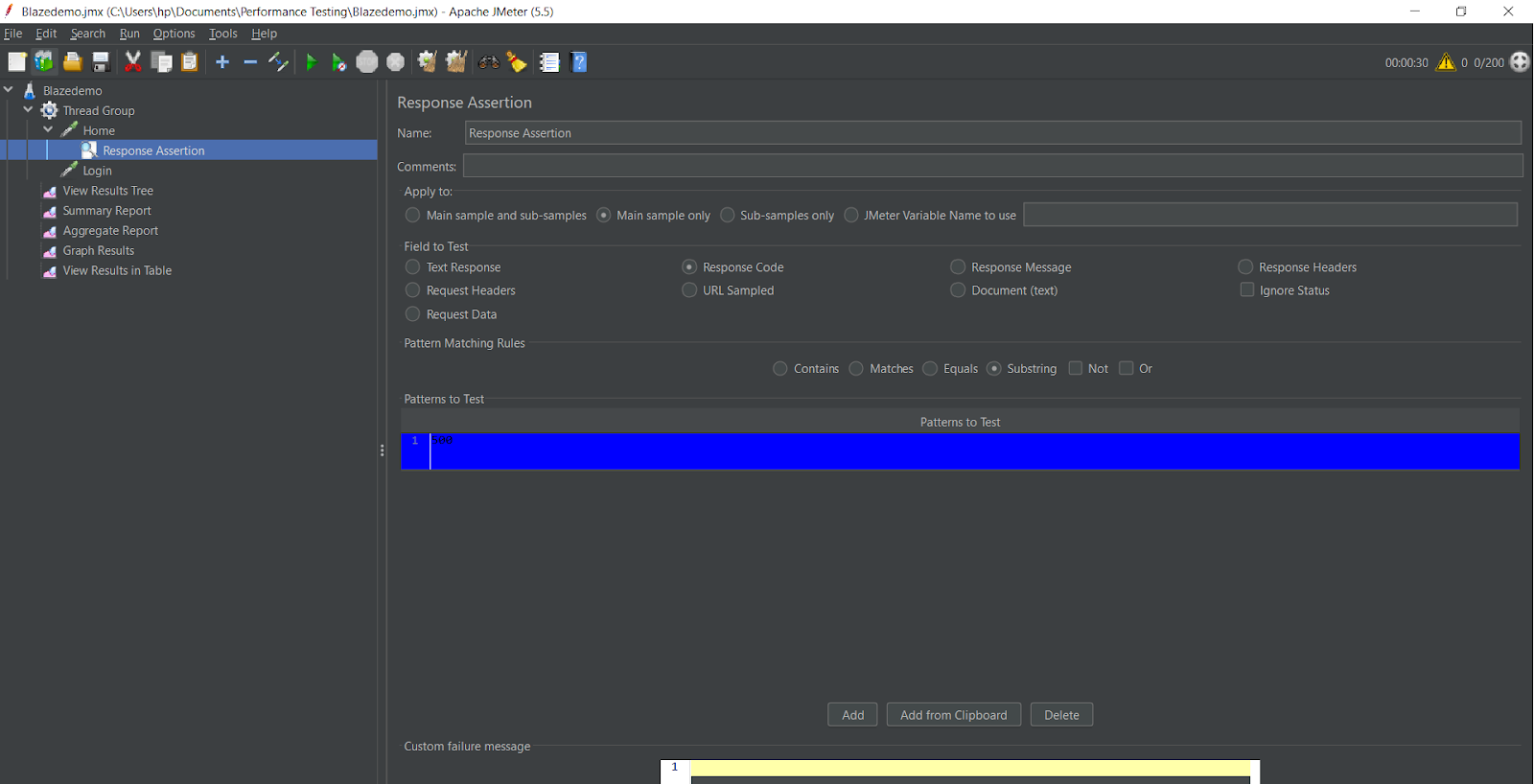Click the remote engines icon by the 0/200 counter
1534x784 pixels.
[x=1521, y=62]
